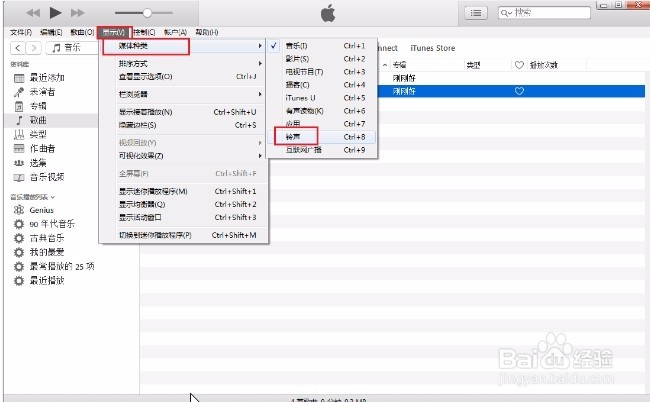650x402 pixels.
Task: Open the 音乐 media picker
Action: coord(72,48)
